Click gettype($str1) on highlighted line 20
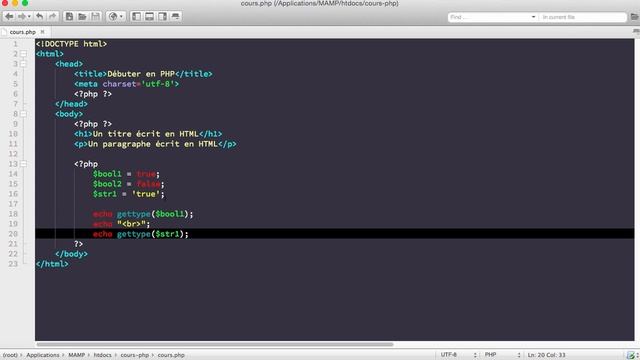 pyautogui.click(x=150, y=234)
